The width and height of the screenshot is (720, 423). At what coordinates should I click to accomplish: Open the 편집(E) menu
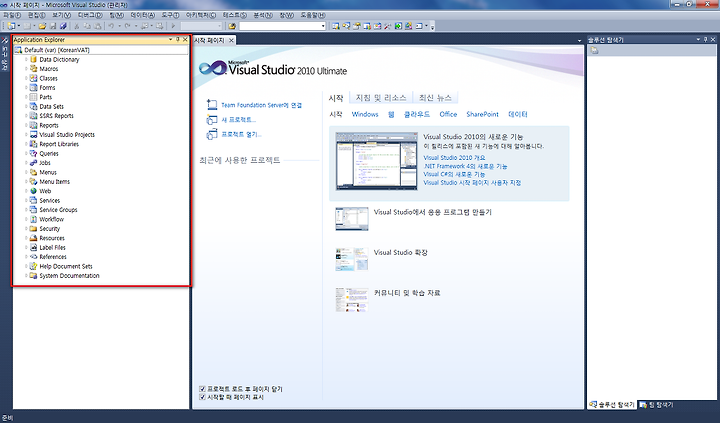[36, 15]
